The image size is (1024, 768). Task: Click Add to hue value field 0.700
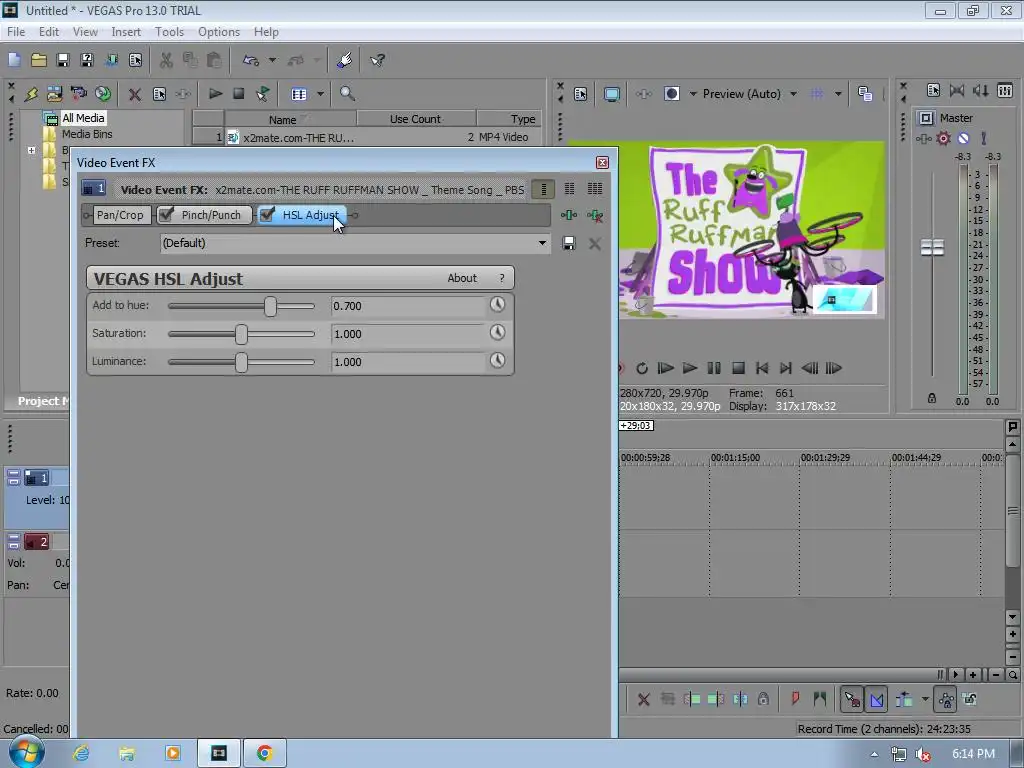coord(408,306)
